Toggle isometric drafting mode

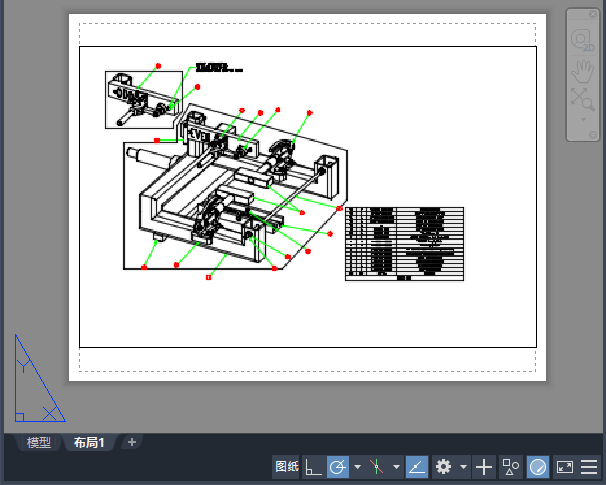click(376, 467)
